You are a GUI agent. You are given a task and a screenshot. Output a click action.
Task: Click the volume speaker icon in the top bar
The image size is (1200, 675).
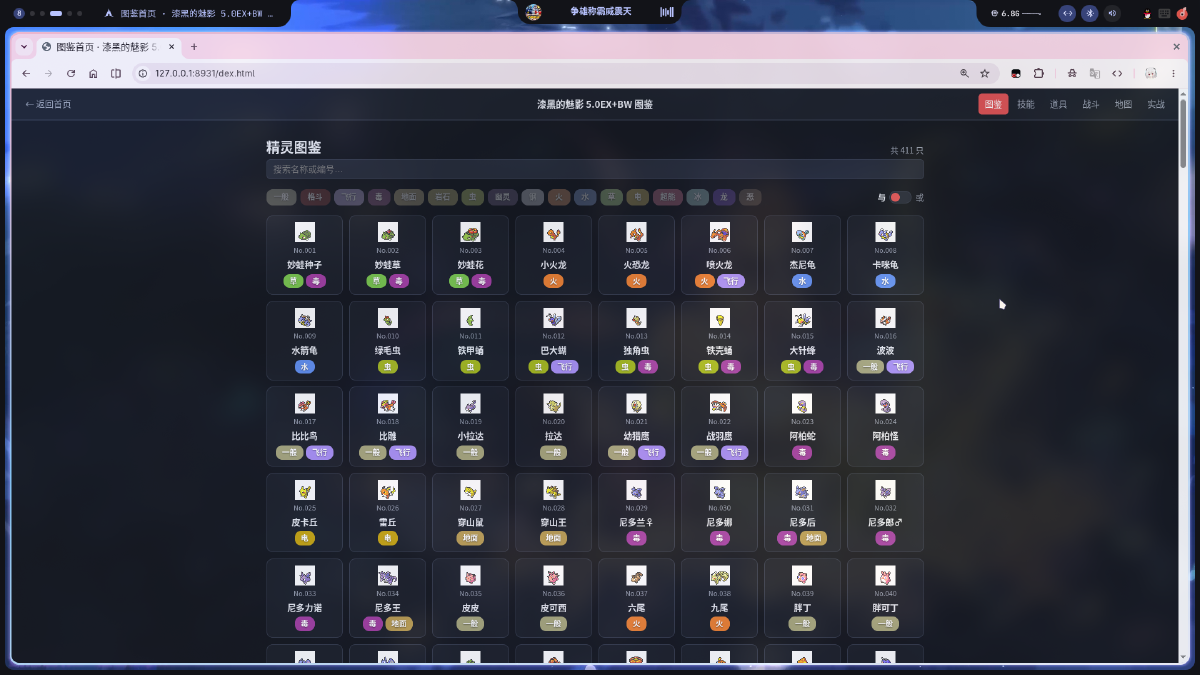(1112, 13)
